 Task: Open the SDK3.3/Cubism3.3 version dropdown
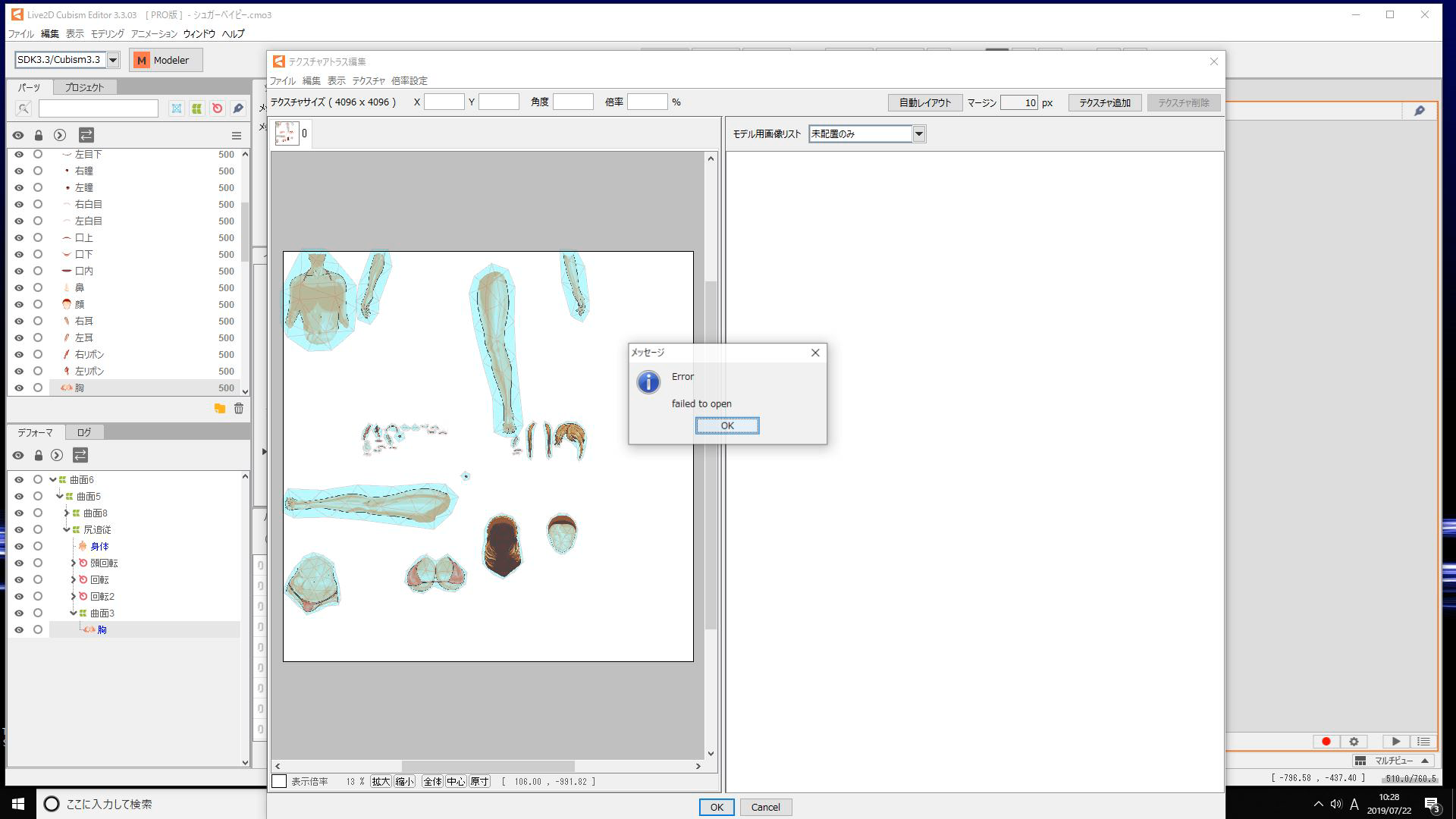pos(113,59)
